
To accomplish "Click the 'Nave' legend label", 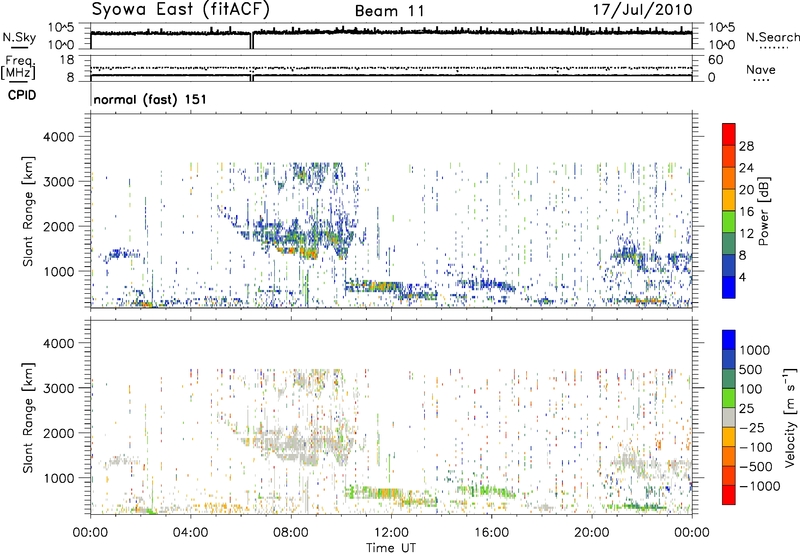I will click(x=761, y=69).
